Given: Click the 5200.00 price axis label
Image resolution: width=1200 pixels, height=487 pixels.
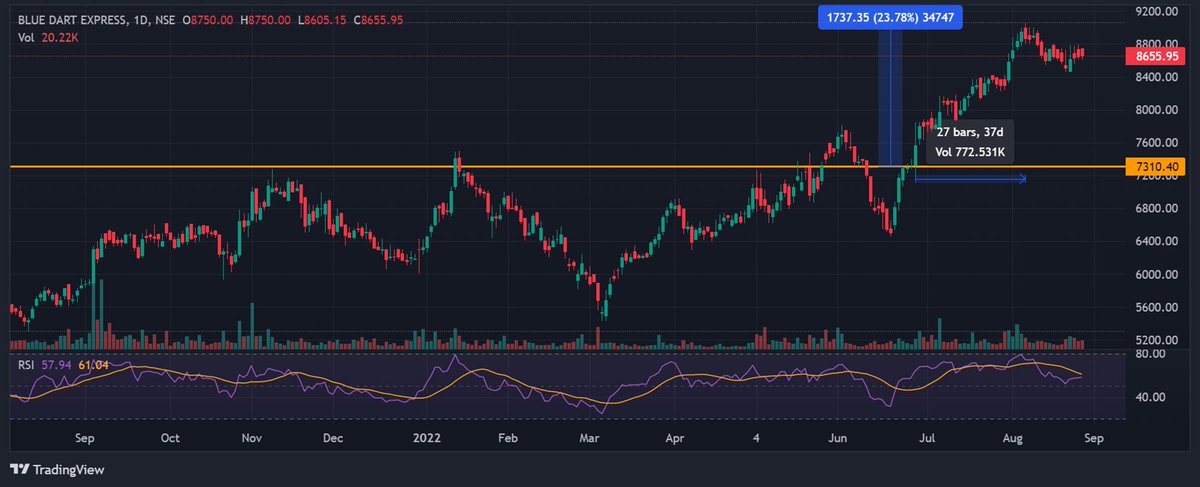Looking at the screenshot, I should tap(1157, 340).
